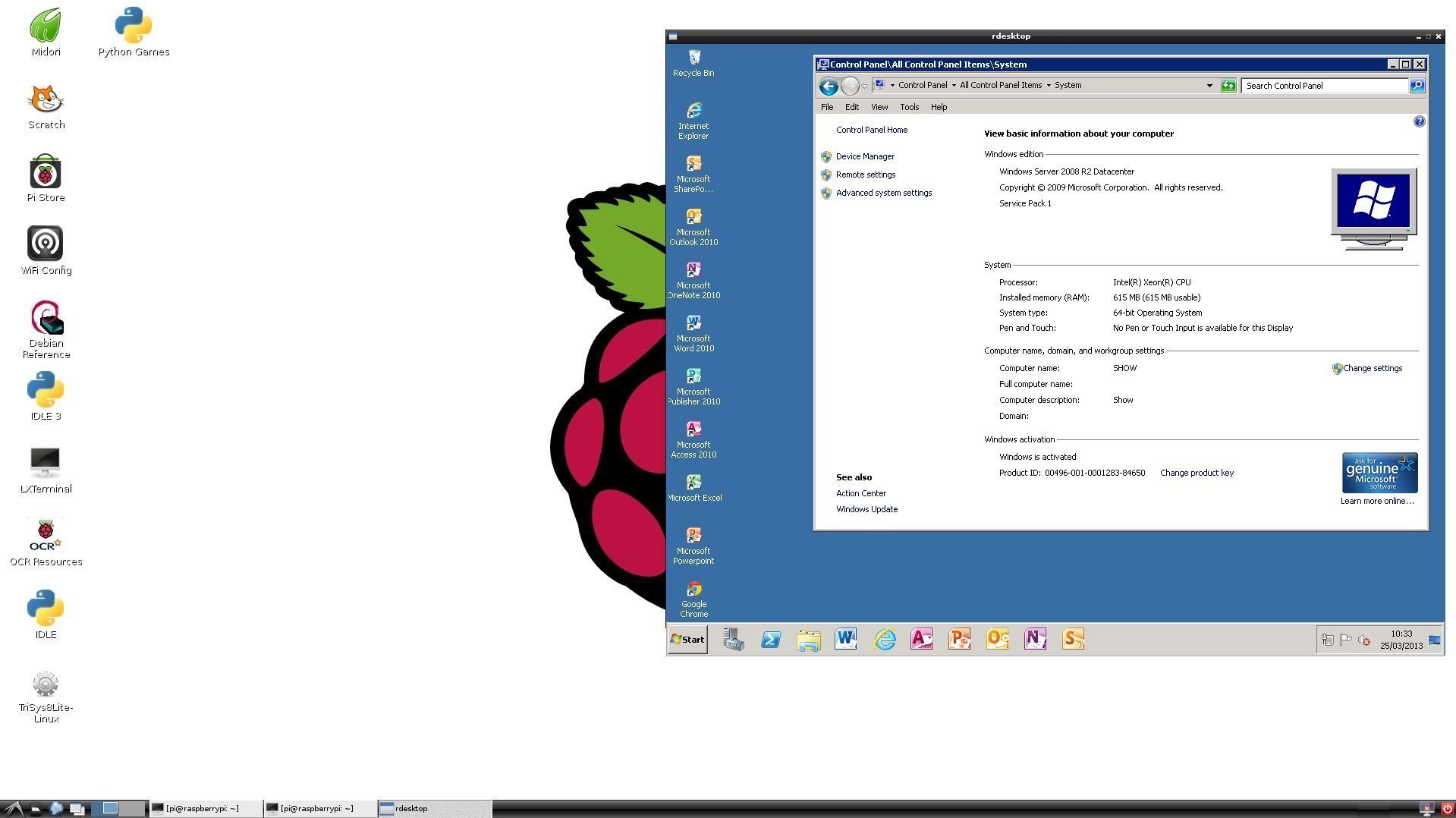Open WiFi Config on the desktop

pyautogui.click(x=46, y=251)
